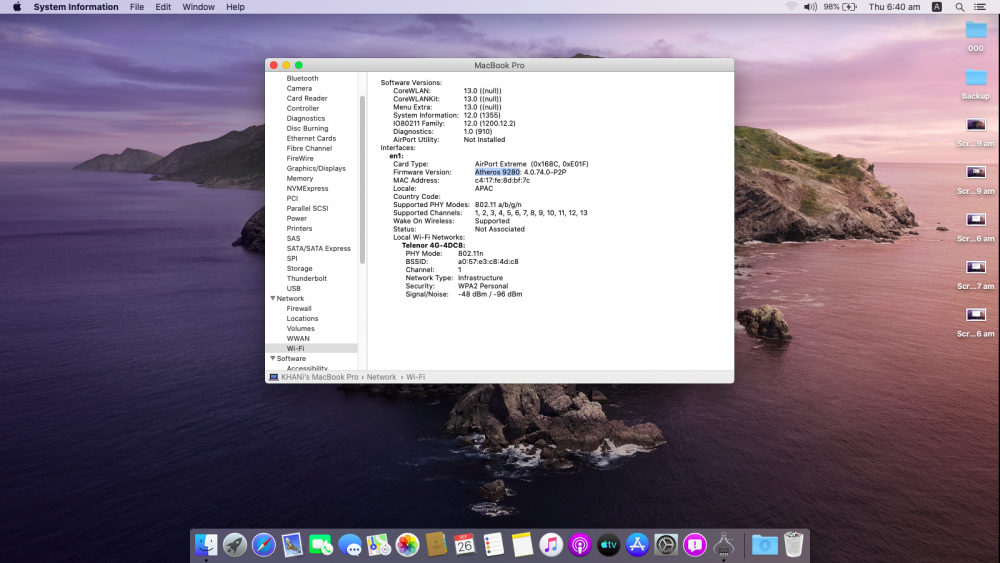Open App Store in dock
1000x563 pixels.
click(637, 545)
